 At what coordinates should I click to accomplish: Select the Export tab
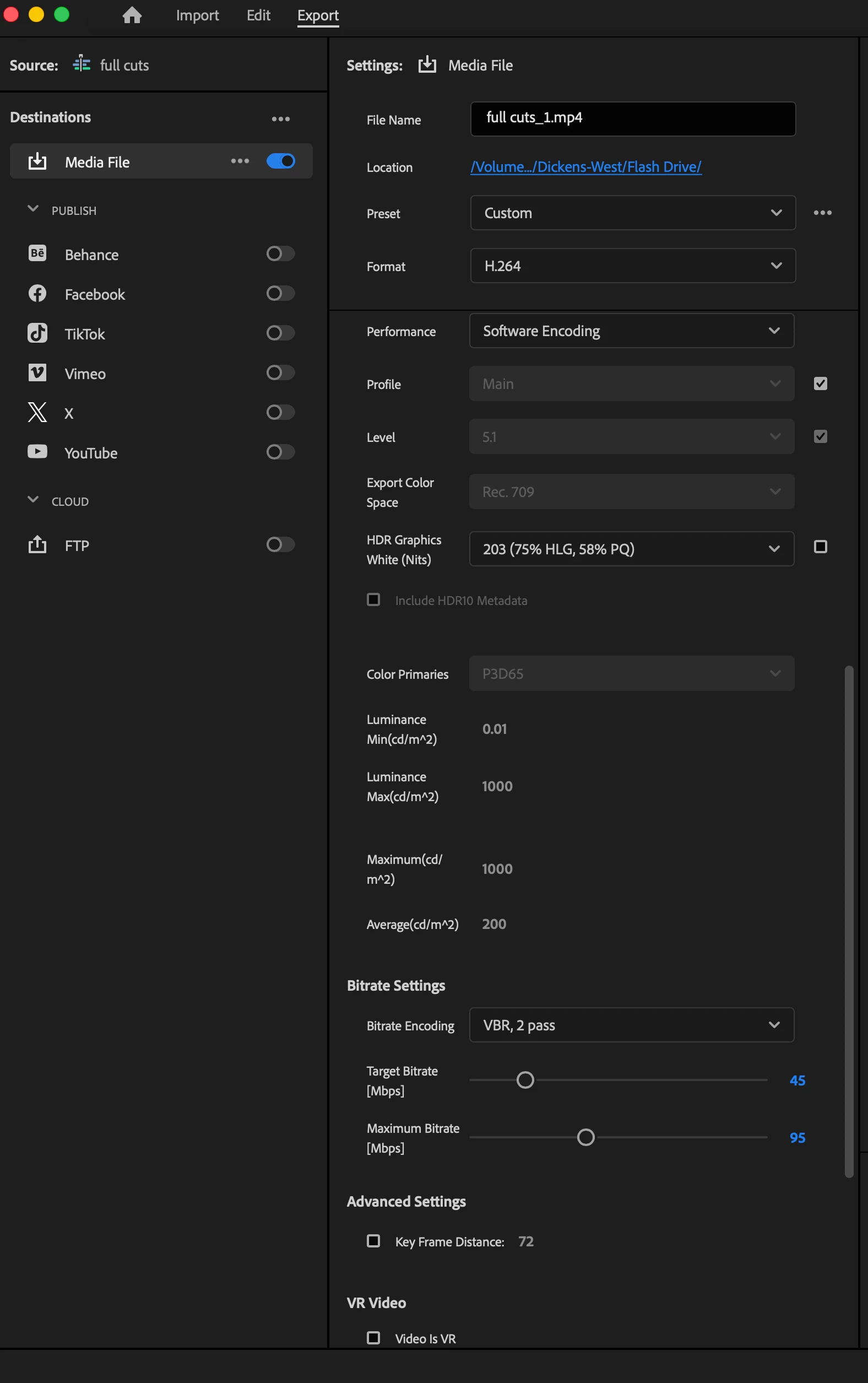318,15
